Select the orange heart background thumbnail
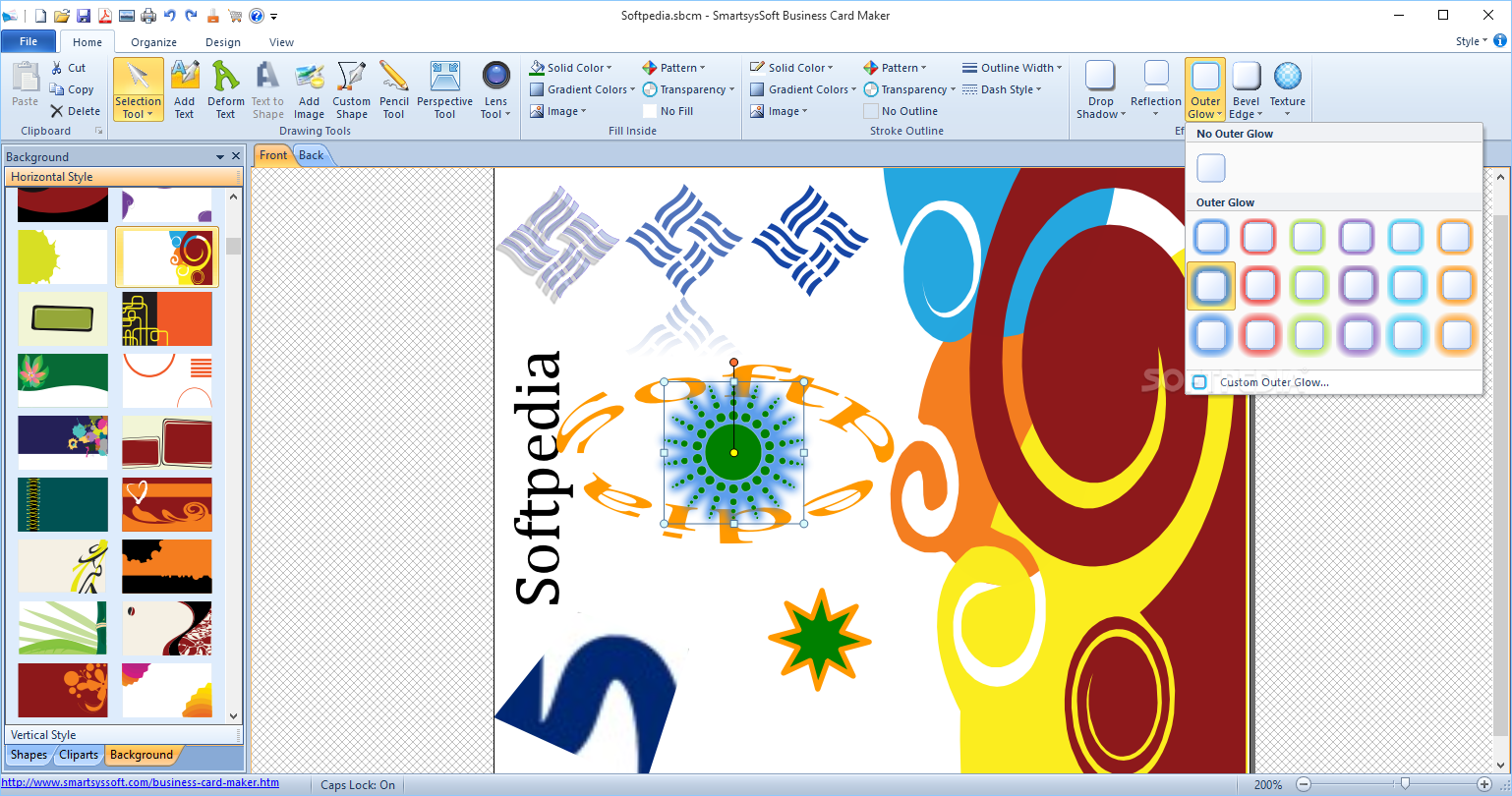The height and width of the screenshot is (796, 1512). click(167, 504)
